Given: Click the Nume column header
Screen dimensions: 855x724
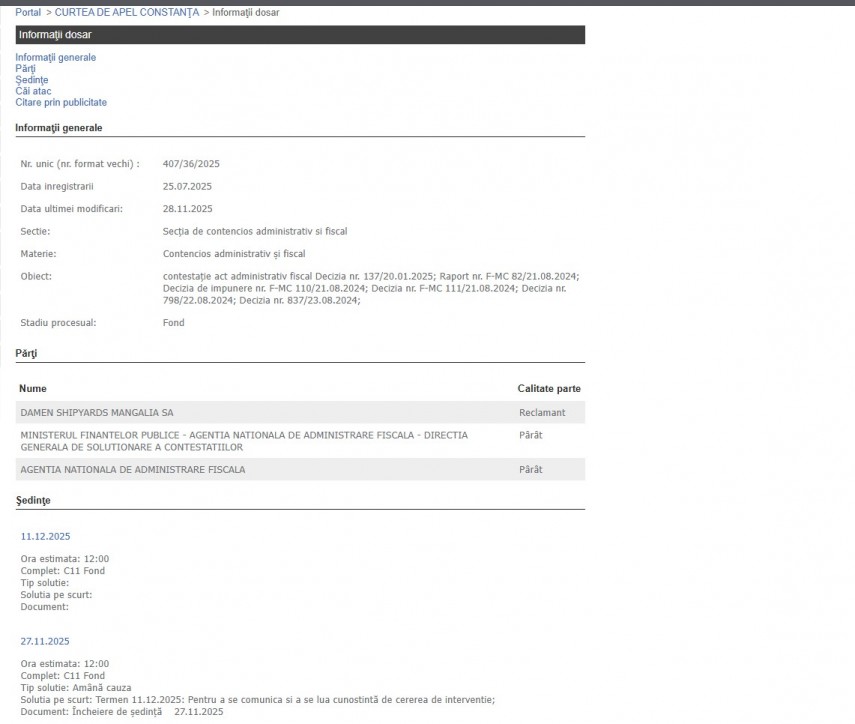Looking at the screenshot, I should click(x=33, y=388).
